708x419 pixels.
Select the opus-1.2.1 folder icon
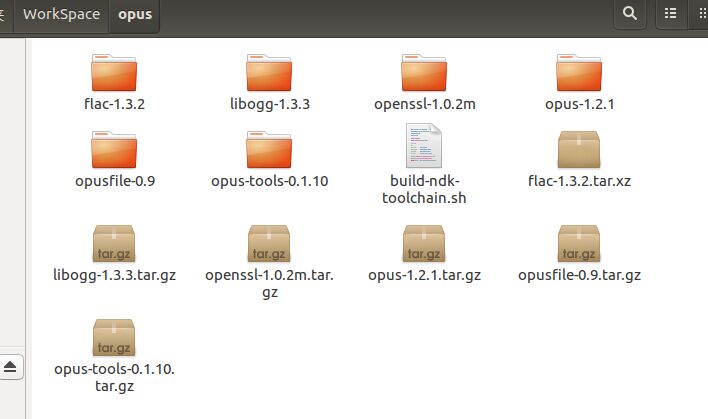pos(579,73)
